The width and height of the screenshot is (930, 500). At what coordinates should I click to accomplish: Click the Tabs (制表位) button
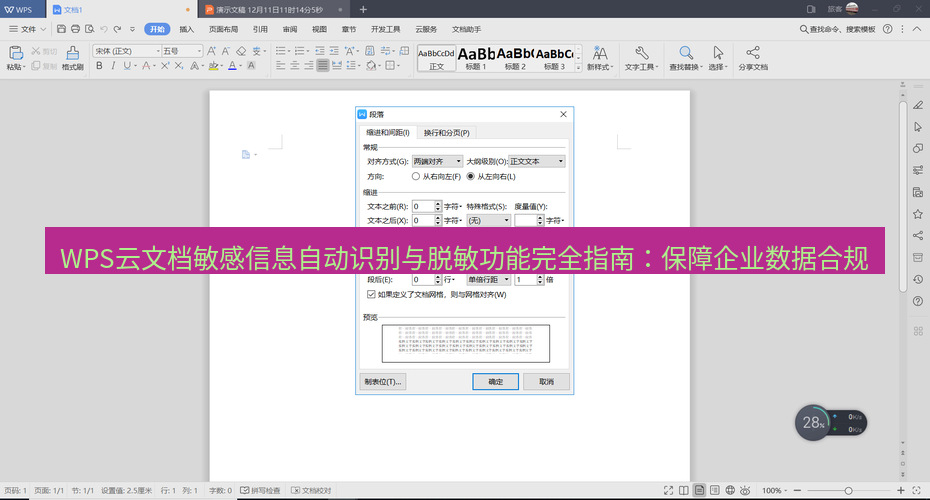pos(383,381)
